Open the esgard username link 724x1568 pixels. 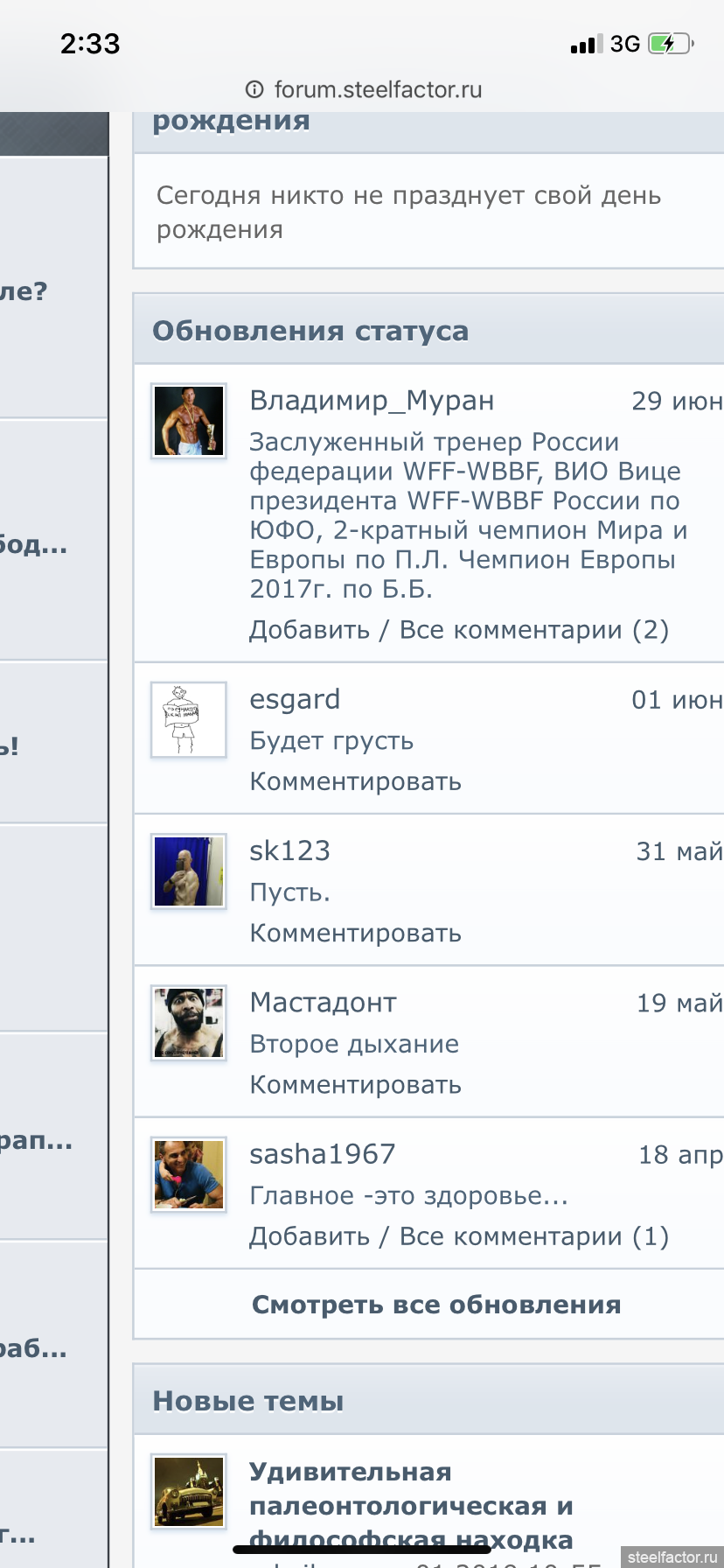point(295,700)
